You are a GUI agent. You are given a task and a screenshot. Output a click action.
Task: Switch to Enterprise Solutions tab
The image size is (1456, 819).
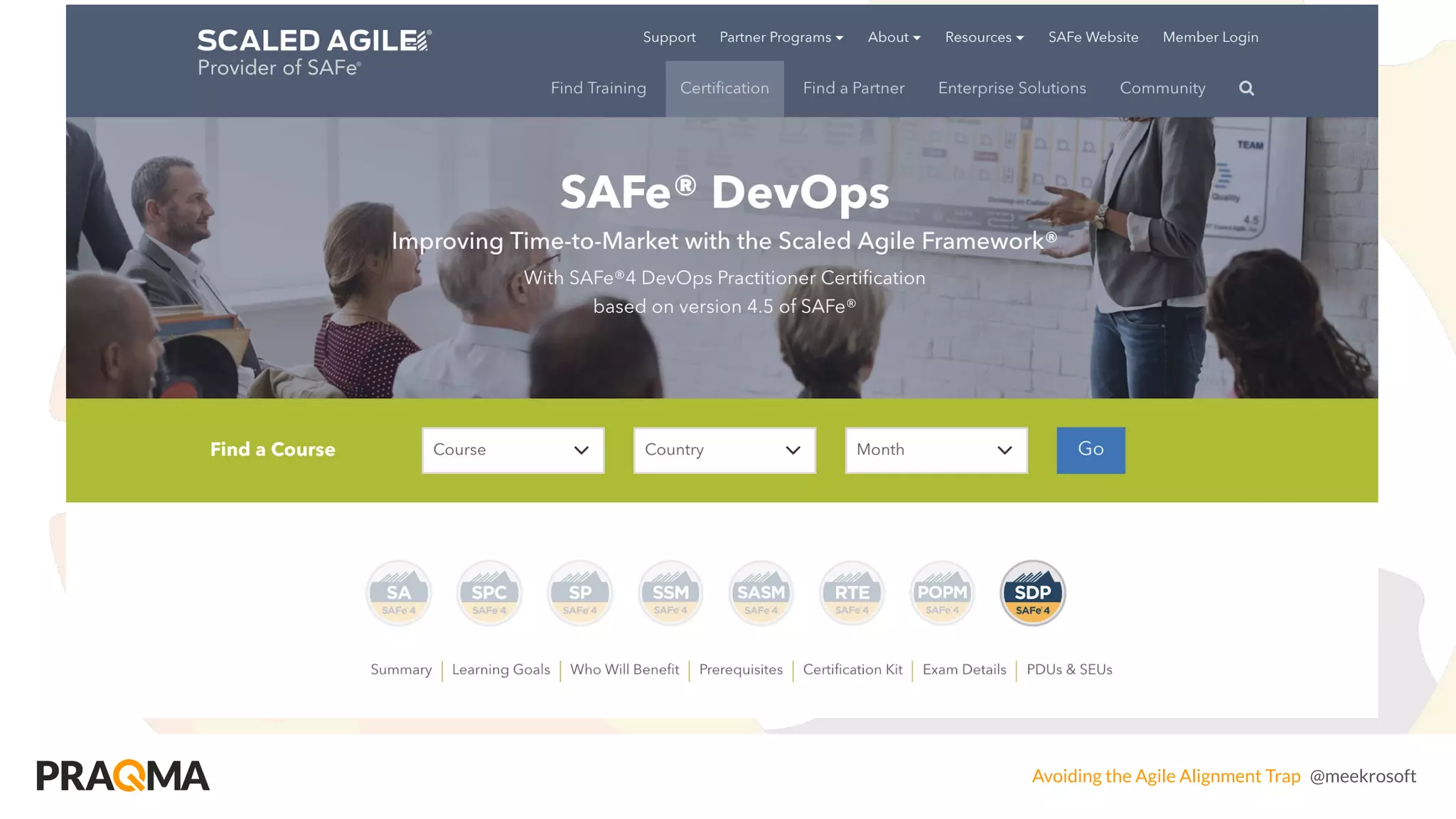tap(1012, 88)
